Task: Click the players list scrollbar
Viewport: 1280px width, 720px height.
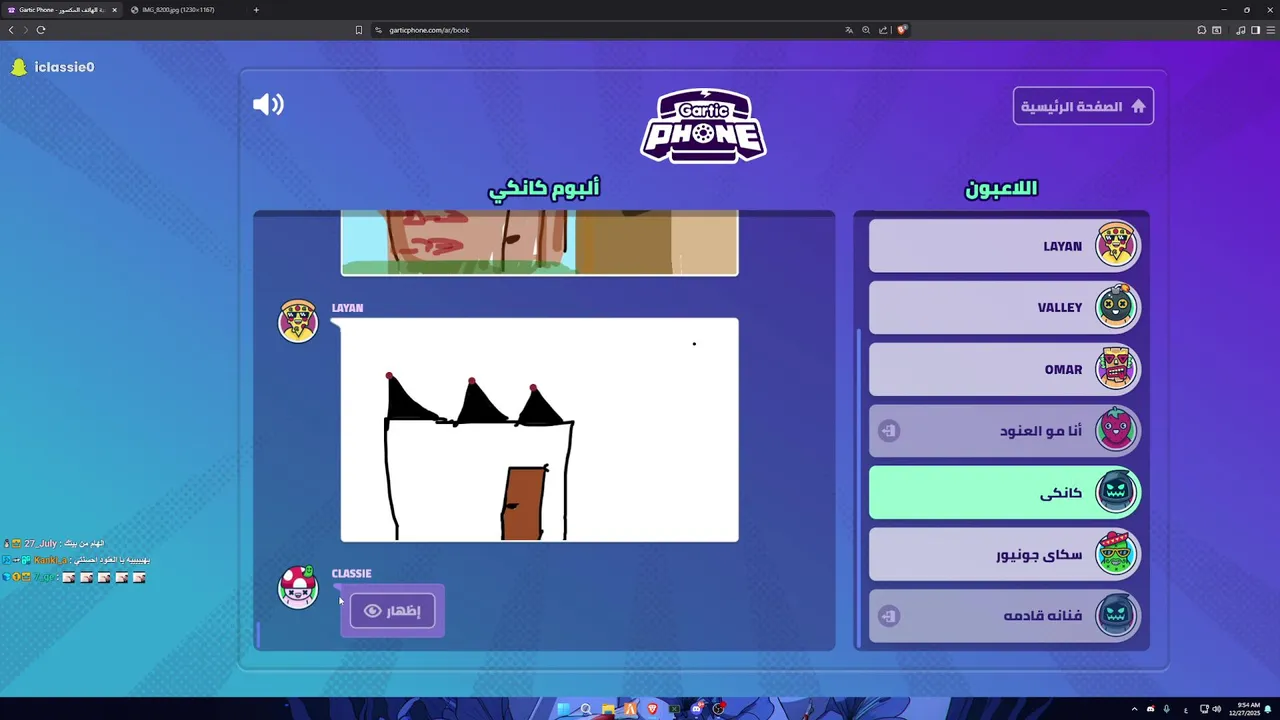Action: click(x=858, y=490)
